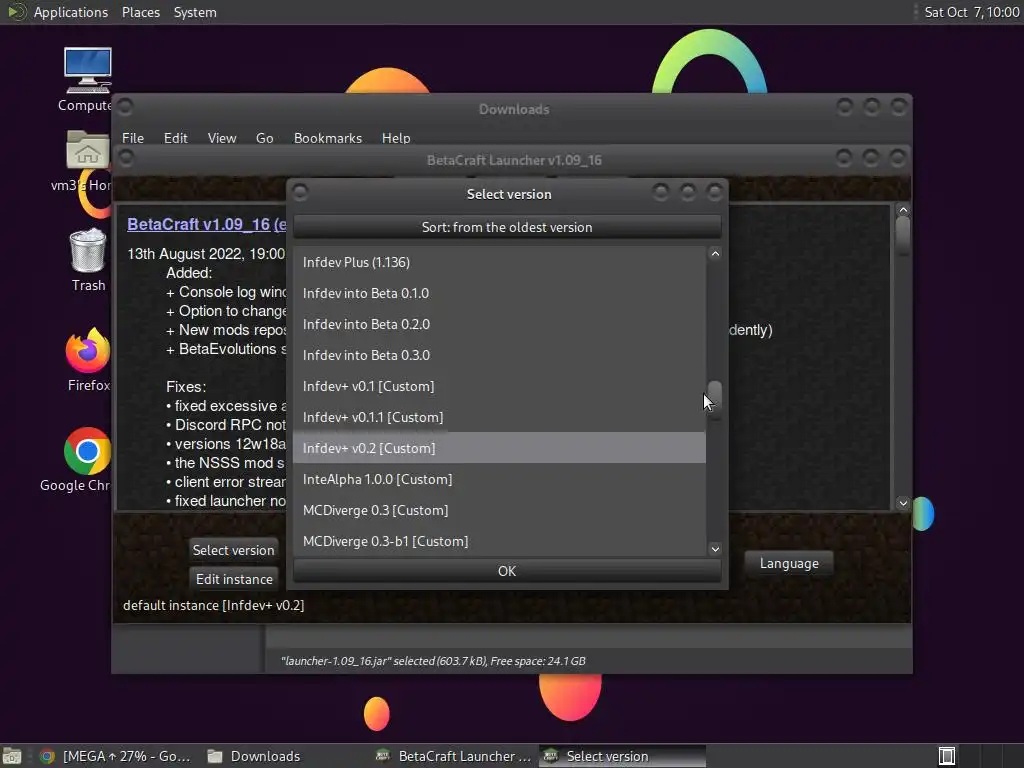Click the Applications menu logo icon
1024x768 pixels.
pos(16,12)
